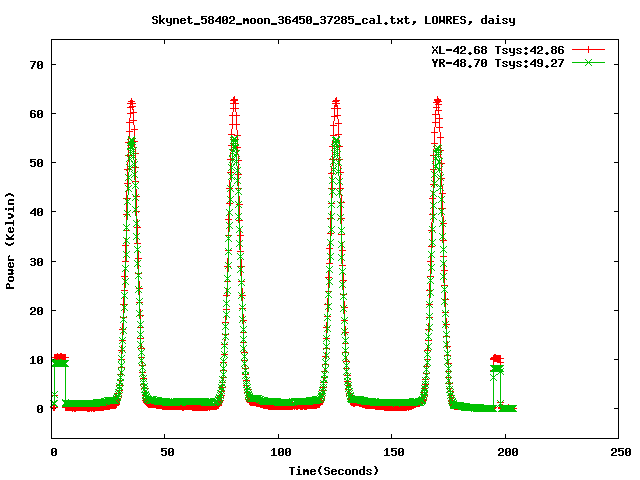This screenshot has height=480, width=640.
Task: Click the calibration pulse near 196 seconds
Action: pyautogui.click(x=497, y=363)
